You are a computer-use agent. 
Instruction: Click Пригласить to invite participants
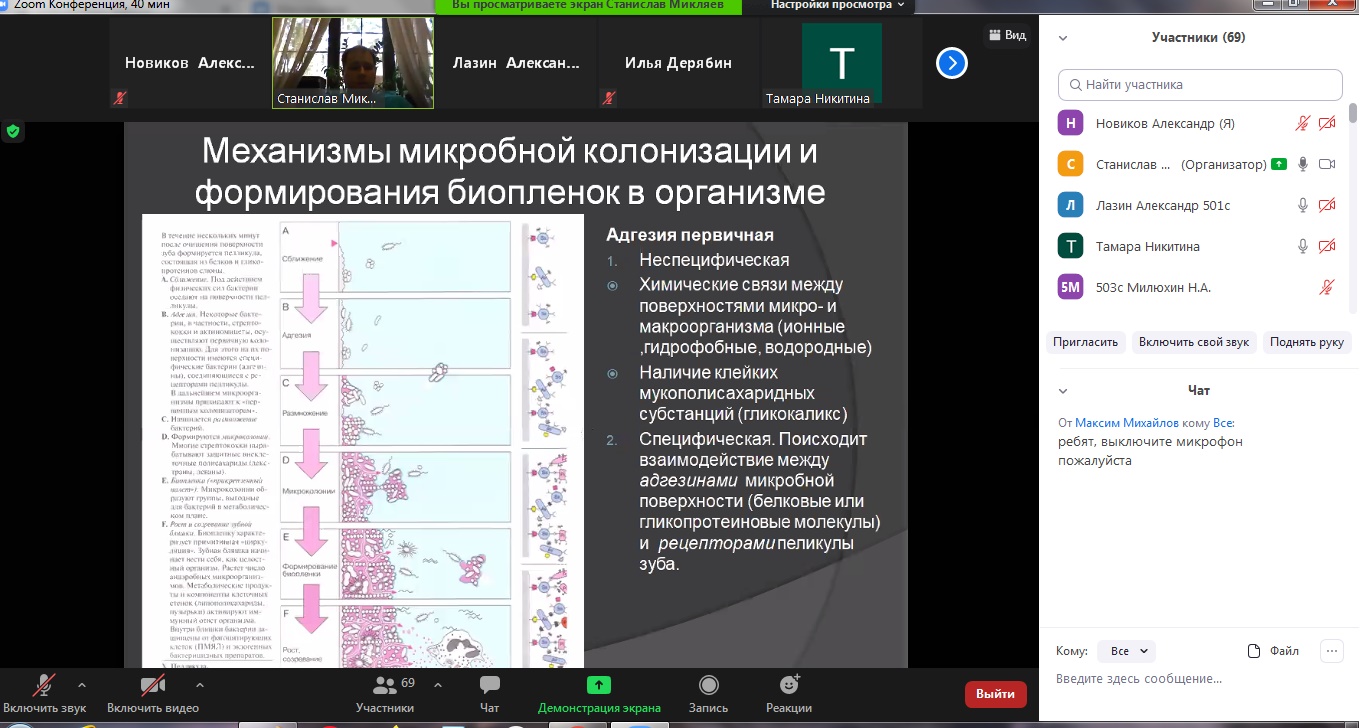pos(1085,342)
